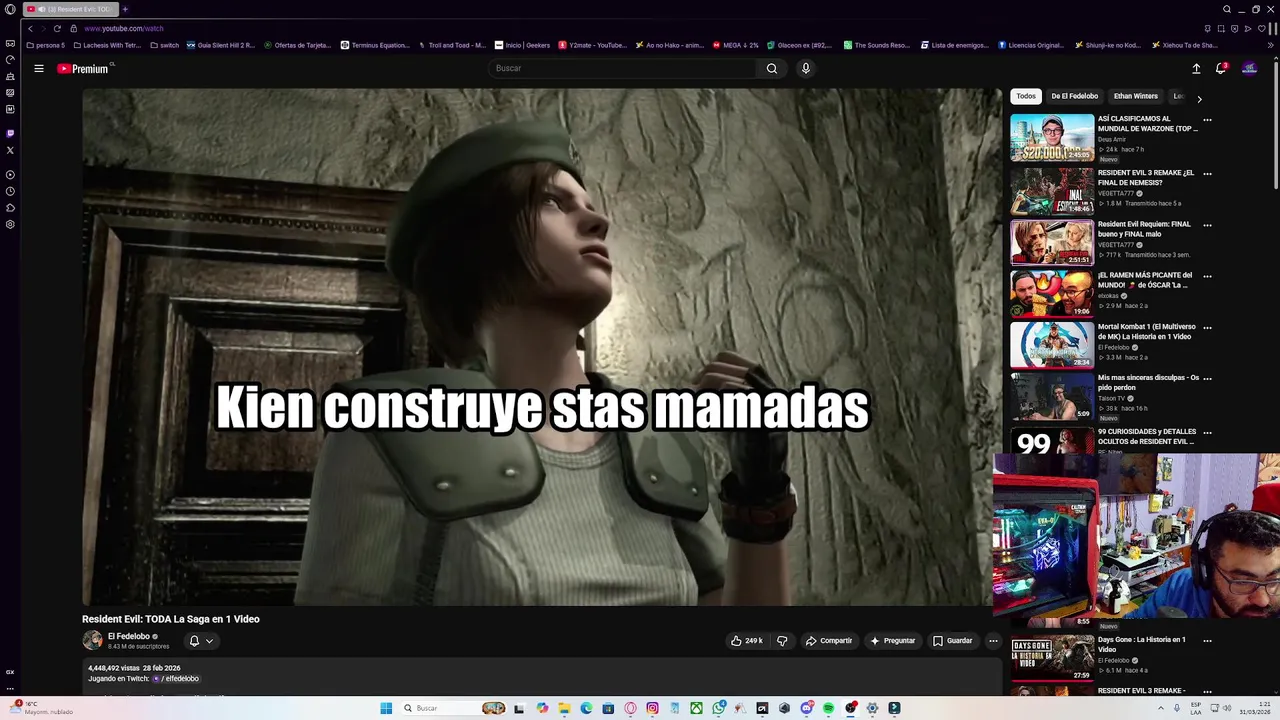Click the Opera GX logo menu
The height and width of the screenshot is (720, 1280).
coord(10,9)
